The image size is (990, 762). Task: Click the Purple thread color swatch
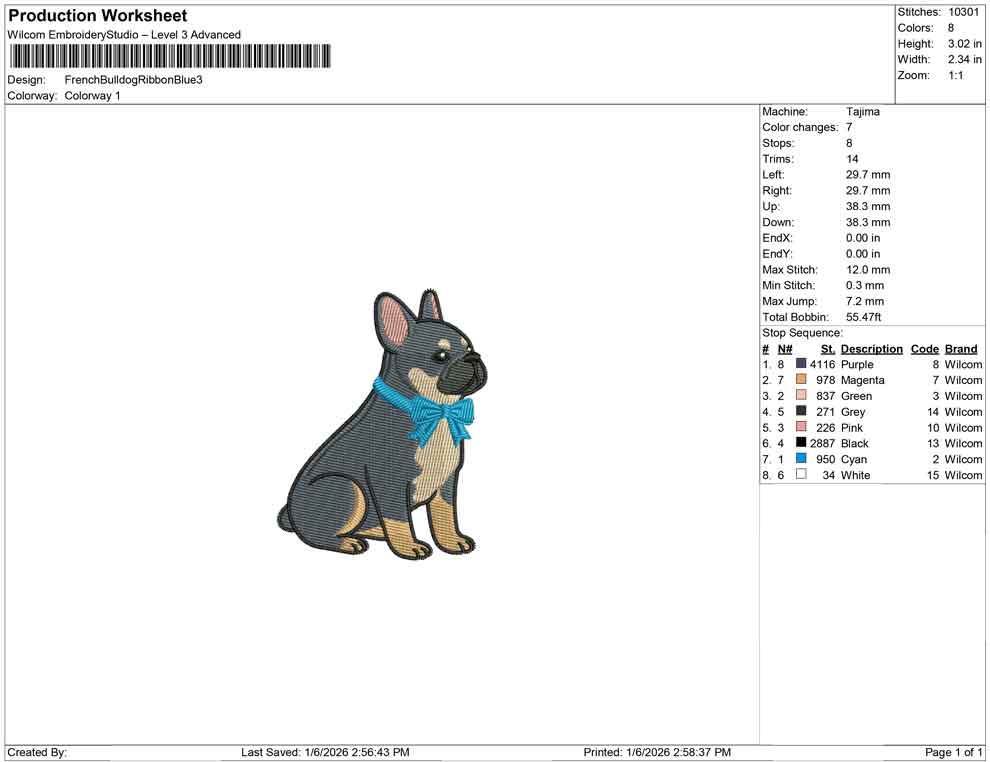pos(799,364)
